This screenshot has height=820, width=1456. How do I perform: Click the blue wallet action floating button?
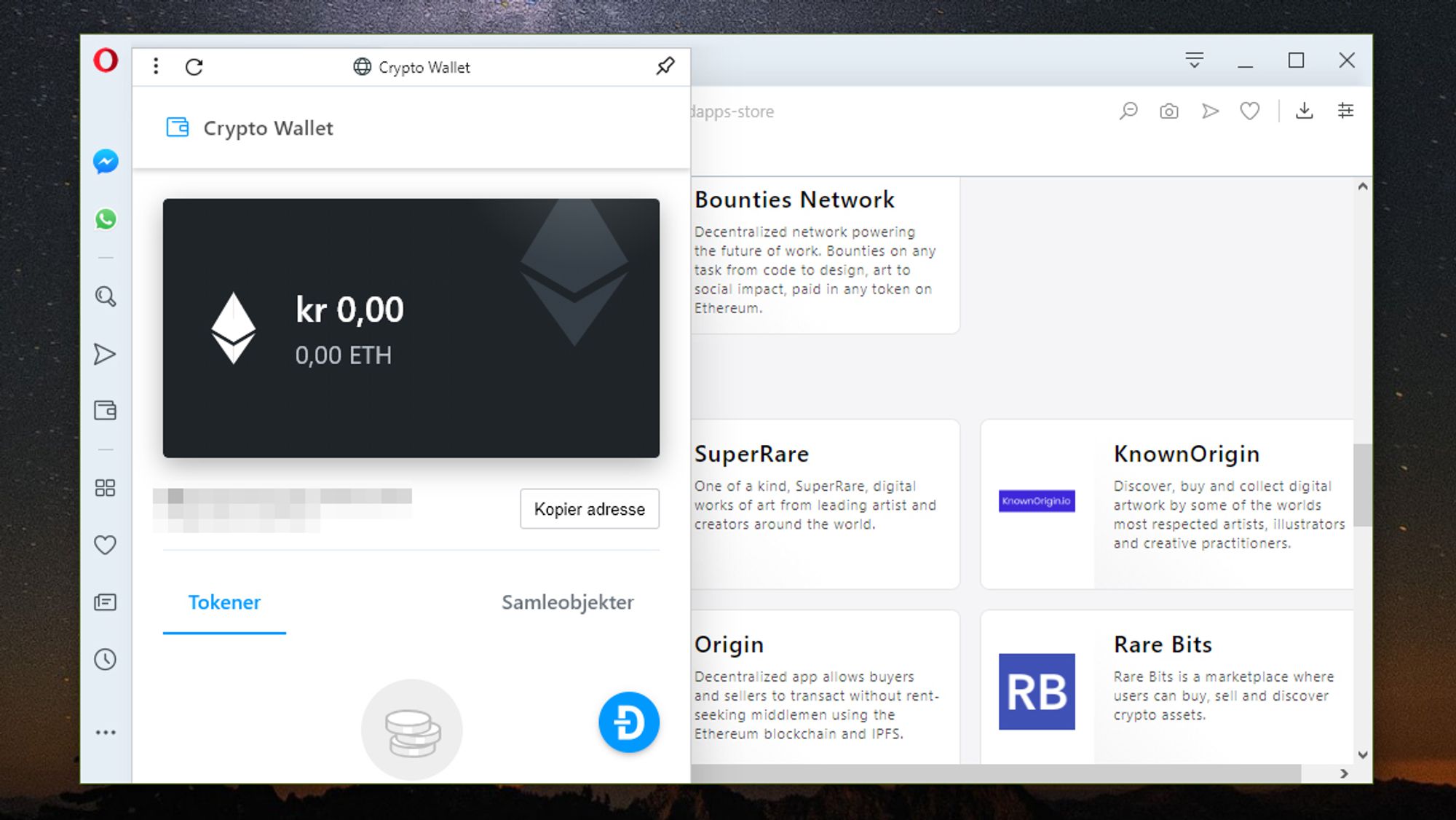pyautogui.click(x=629, y=722)
